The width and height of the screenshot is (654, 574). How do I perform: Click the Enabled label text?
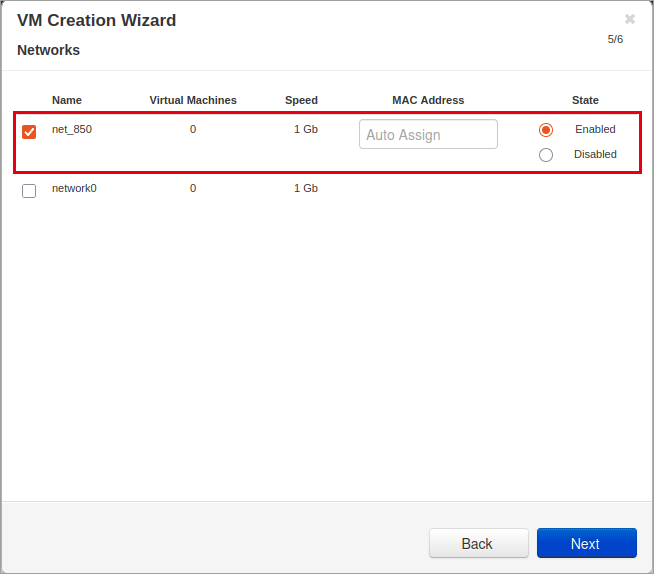(595, 129)
